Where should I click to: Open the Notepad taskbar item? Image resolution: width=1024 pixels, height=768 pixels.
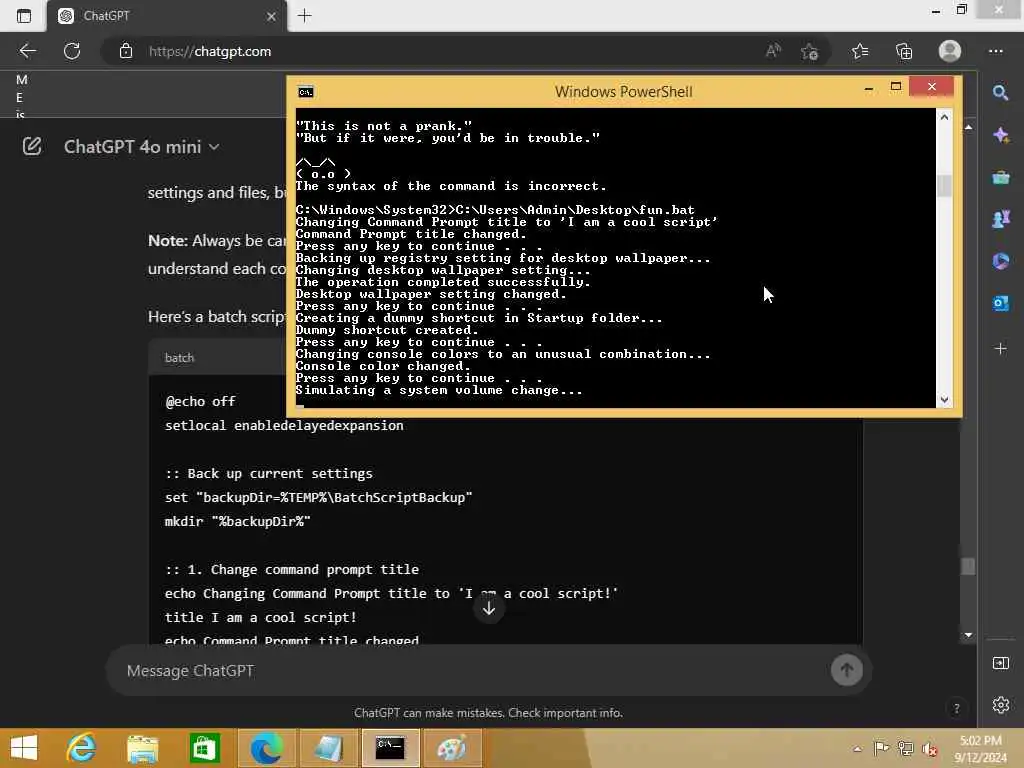[328, 748]
